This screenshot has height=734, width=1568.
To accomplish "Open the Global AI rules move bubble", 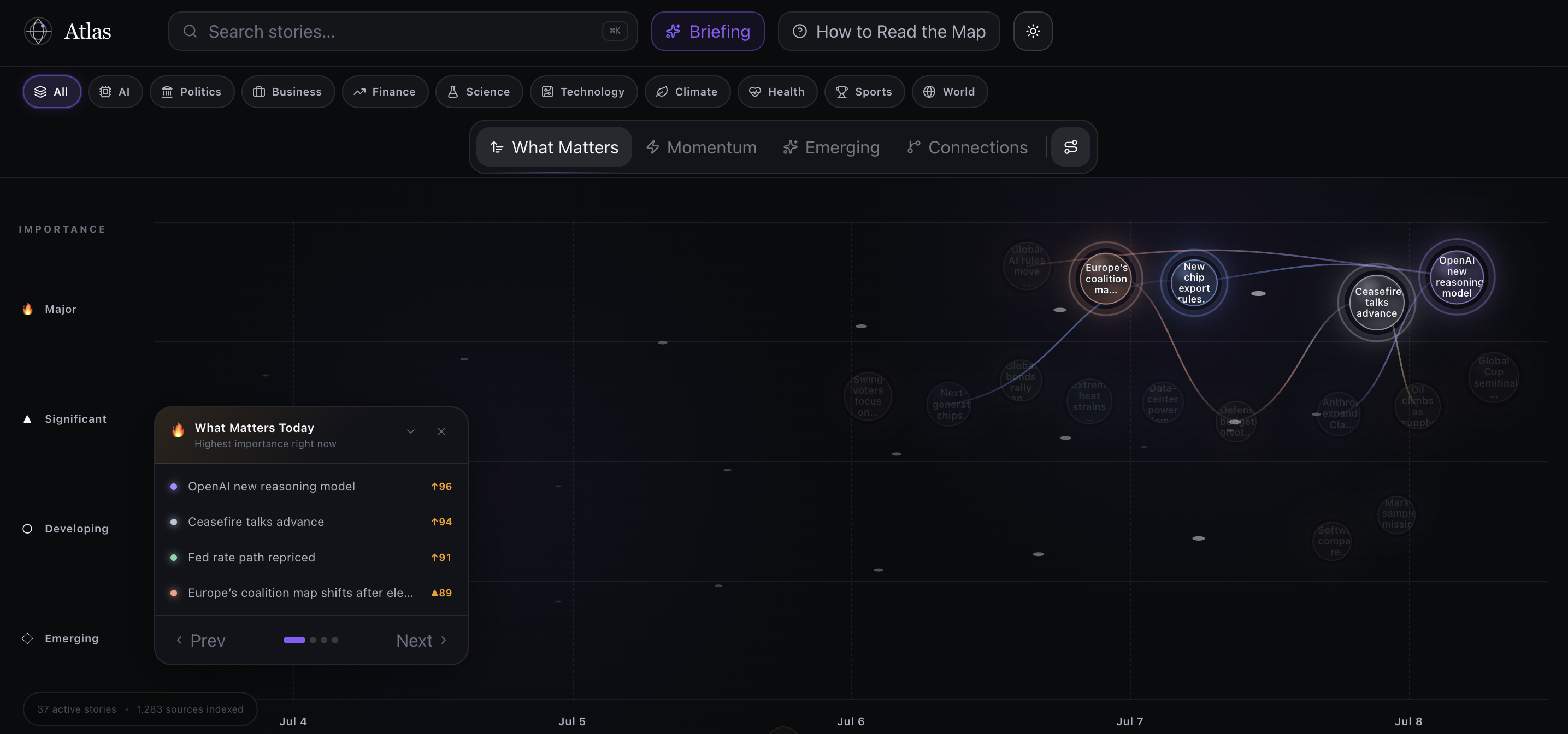I will [x=1026, y=265].
